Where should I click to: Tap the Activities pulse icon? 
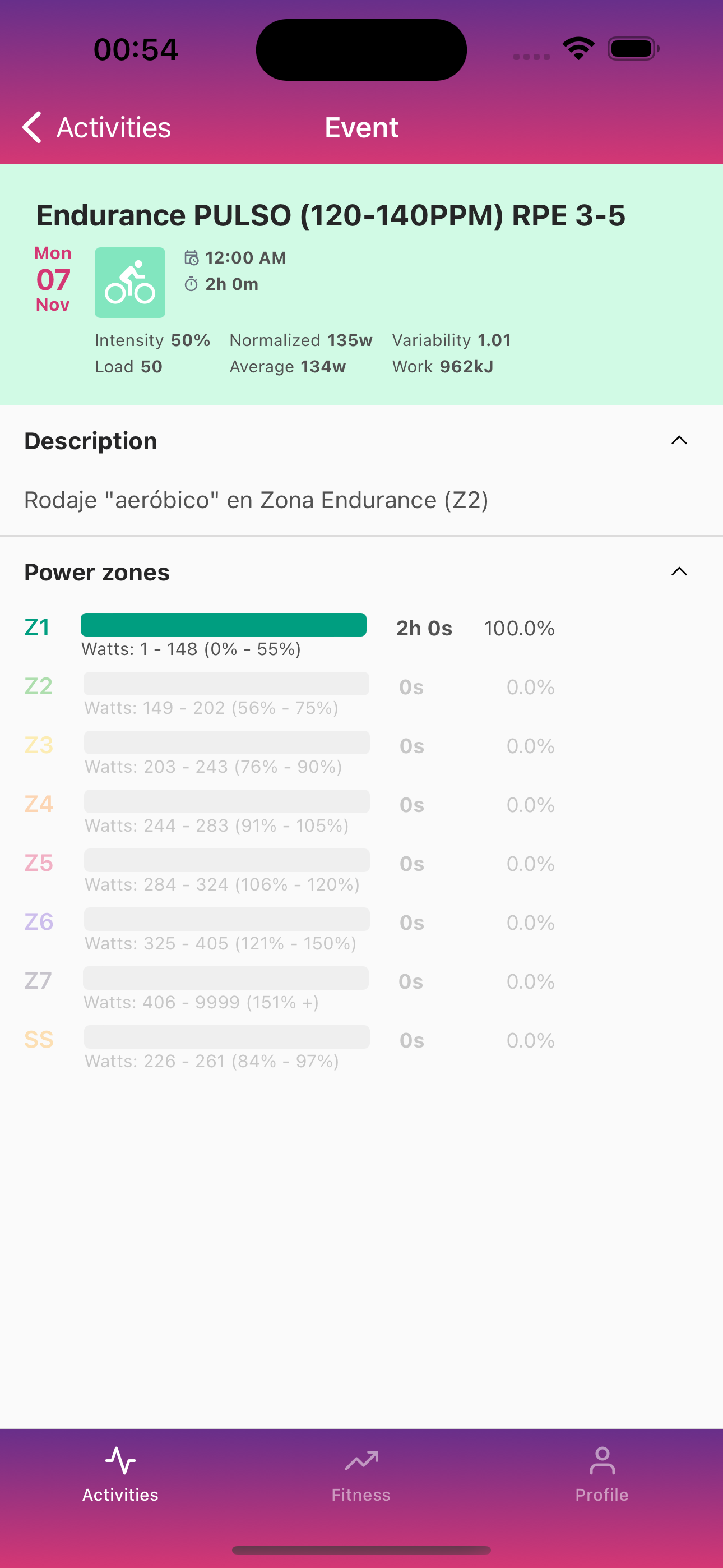pos(121,1460)
